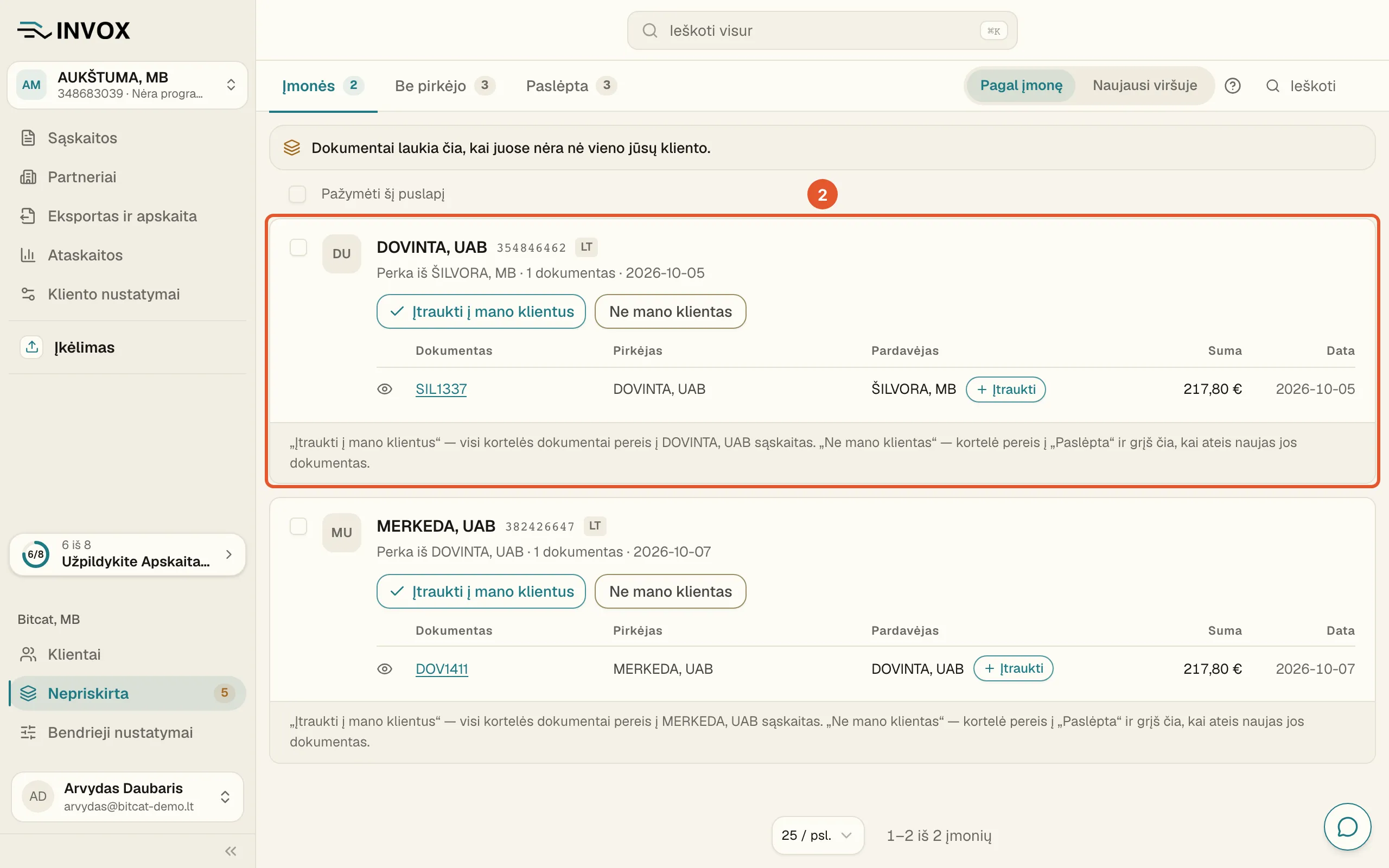Image resolution: width=1389 pixels, height=868 pixels.
Task: Open Nepriskirta in the sidebar
Action: [x=128, y=693]
